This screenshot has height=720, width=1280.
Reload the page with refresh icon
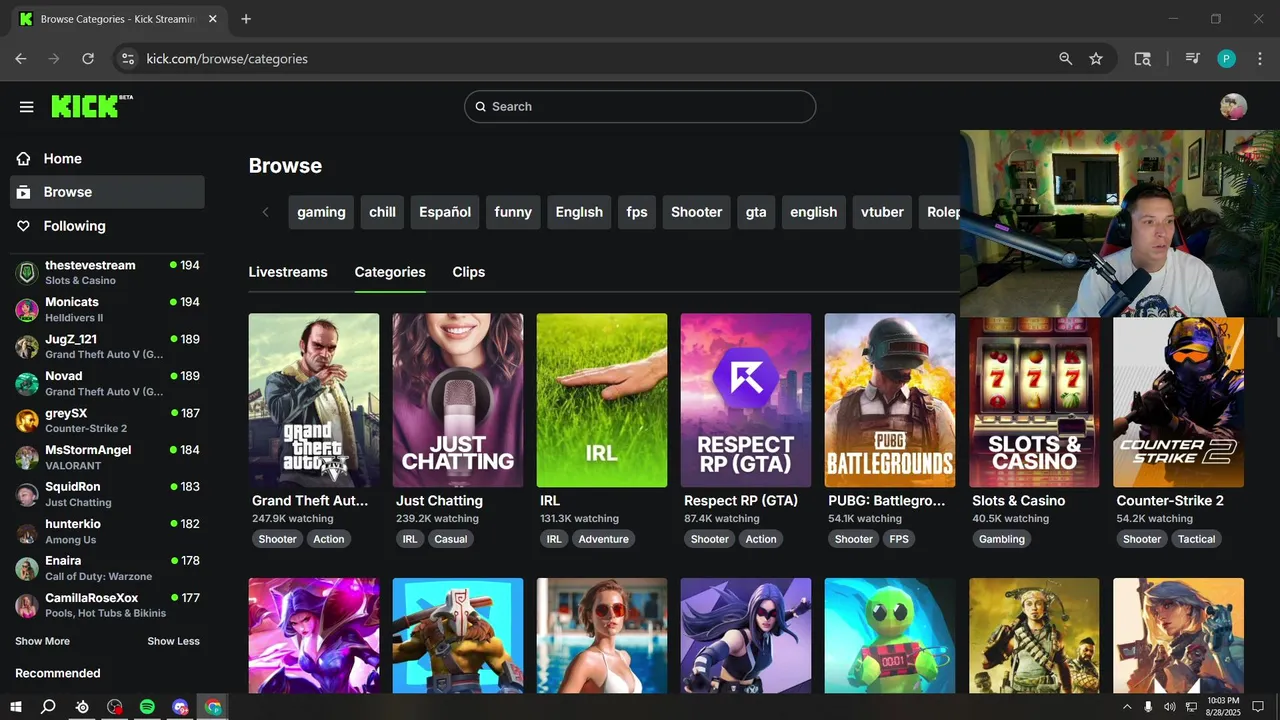88,59
